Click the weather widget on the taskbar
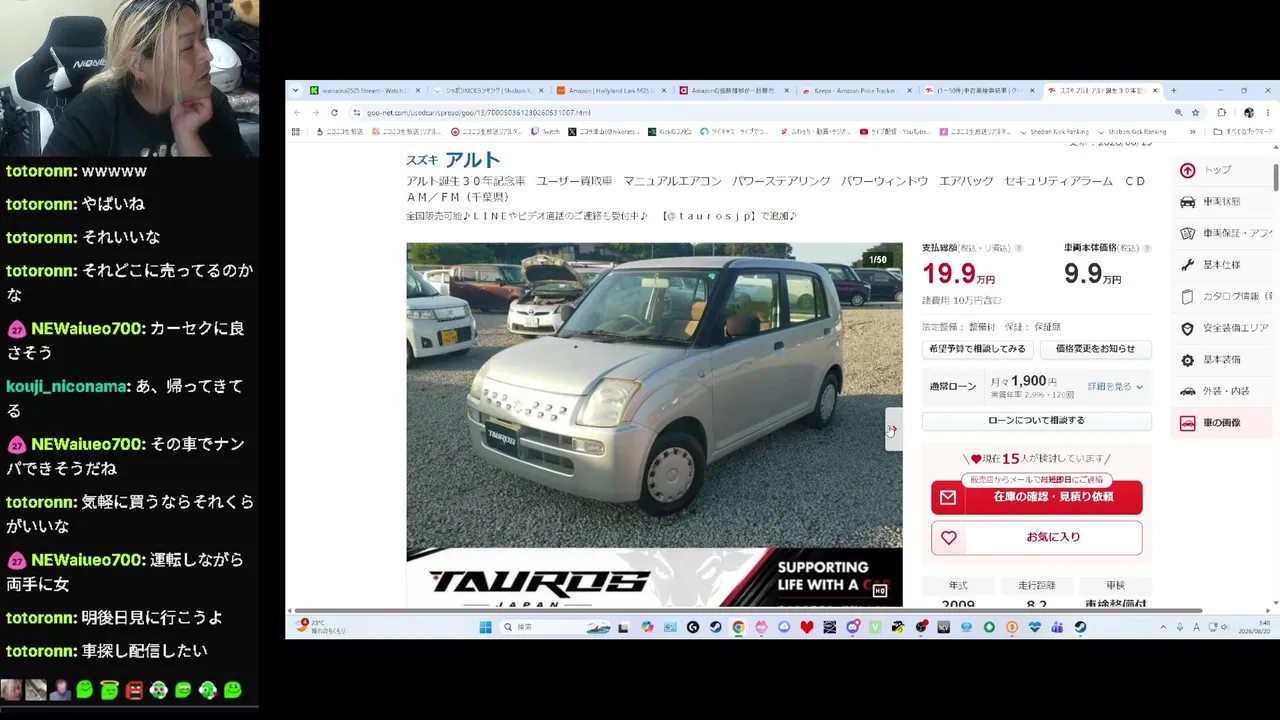 (322, 627)
